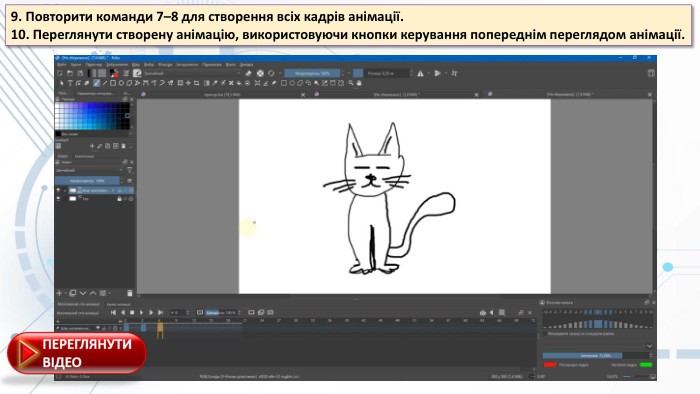Delete the selected layer with trash icon
The width and height of the screenshot is (700, 394).
click(x=129, y=293)
